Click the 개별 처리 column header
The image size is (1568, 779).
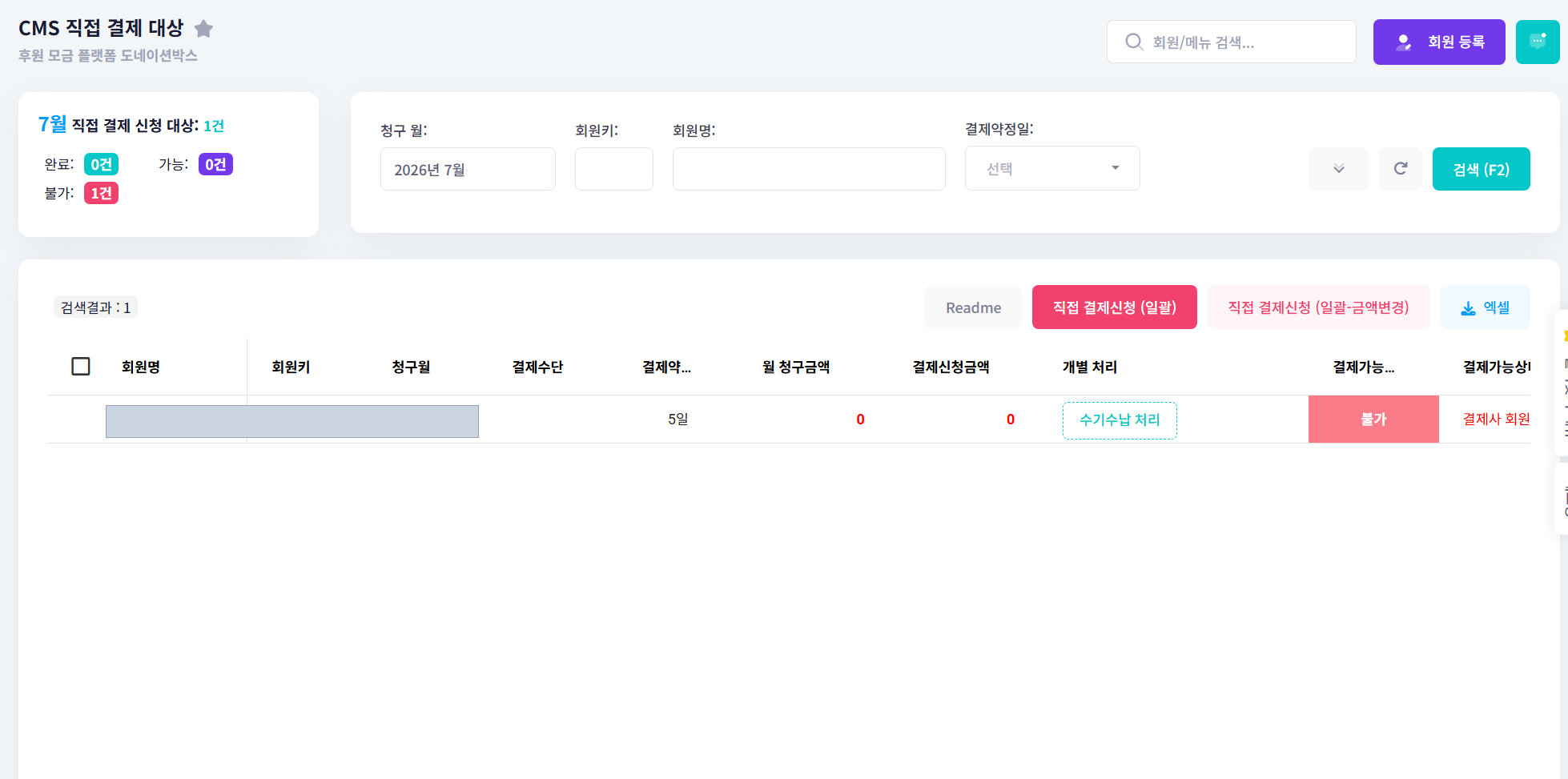(x=1089, y=367)
